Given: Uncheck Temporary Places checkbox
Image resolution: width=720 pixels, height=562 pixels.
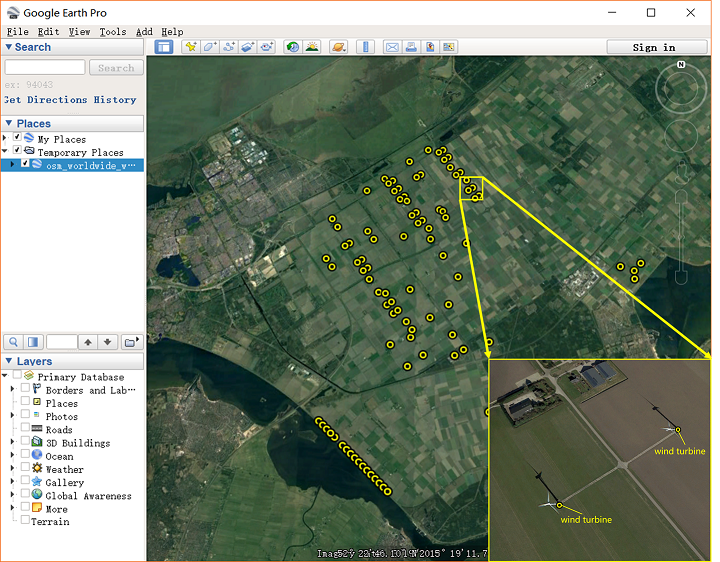Looking at the screenshot, I should (x=17, y=150).
